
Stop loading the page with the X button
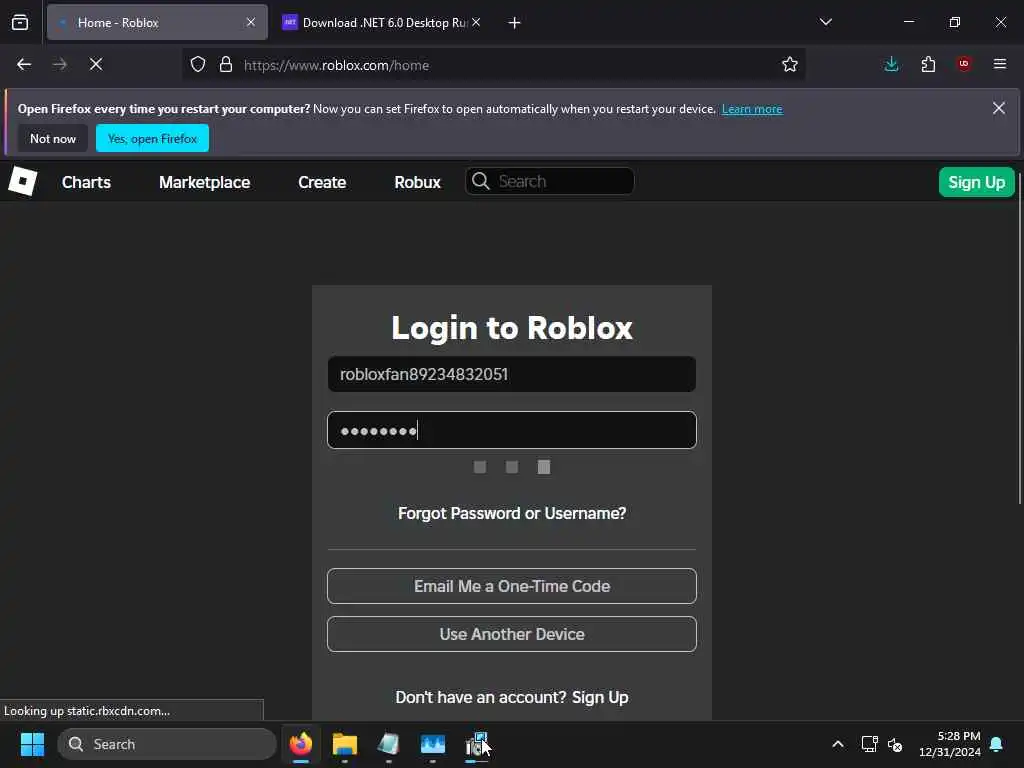(96, 65)
